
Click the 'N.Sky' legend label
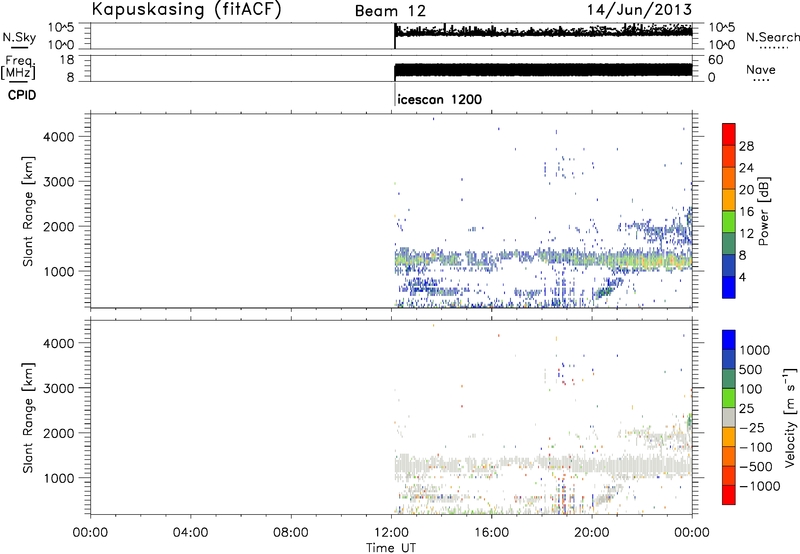pos(19,37)
